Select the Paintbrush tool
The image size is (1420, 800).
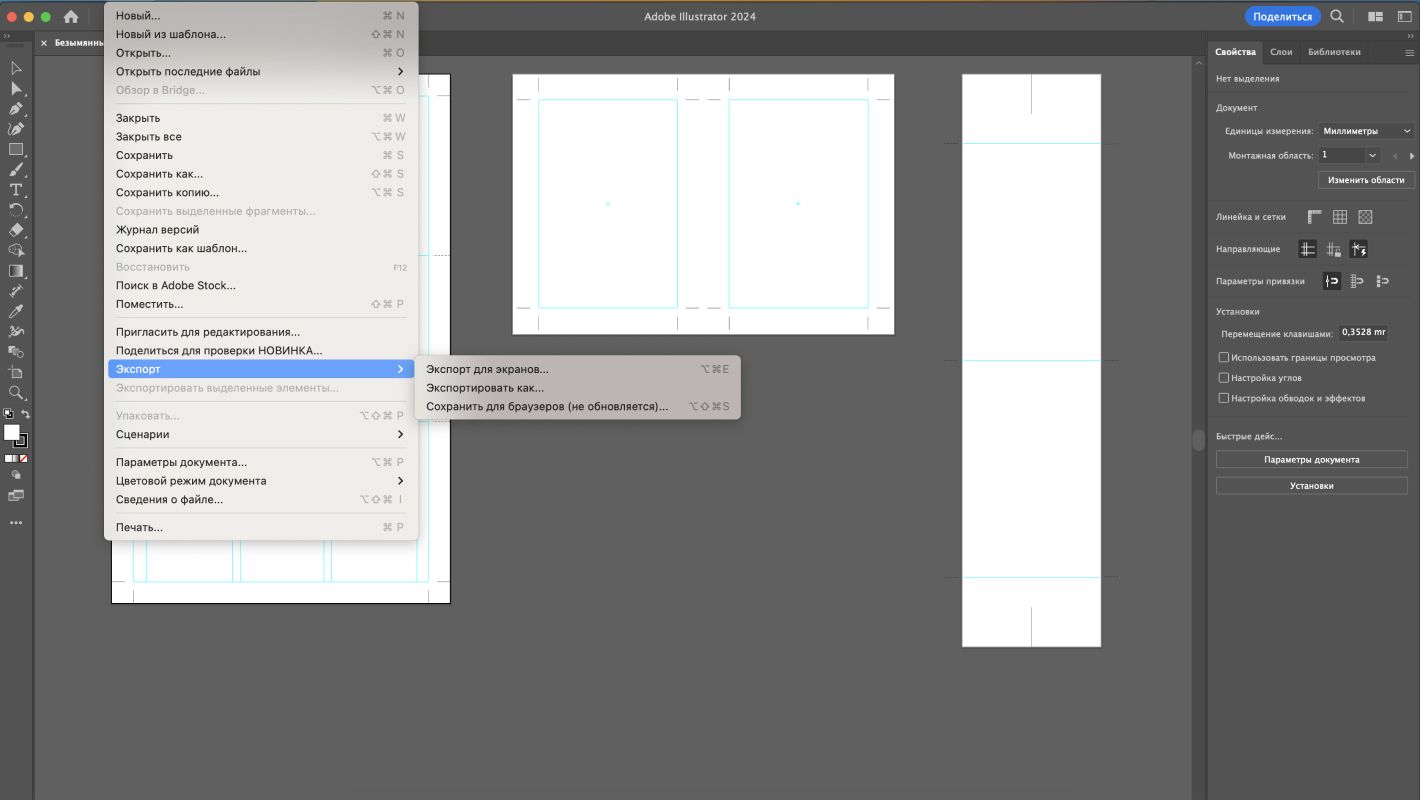[16, 170]
